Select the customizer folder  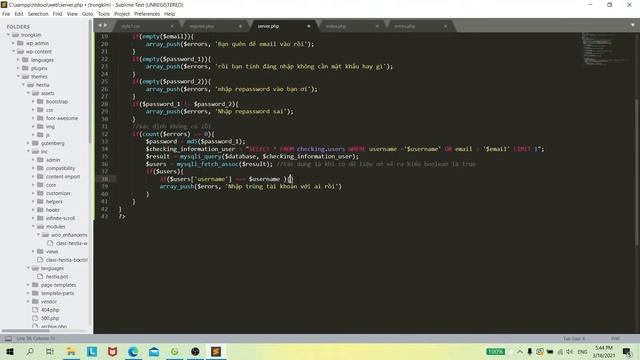point(58,193)
